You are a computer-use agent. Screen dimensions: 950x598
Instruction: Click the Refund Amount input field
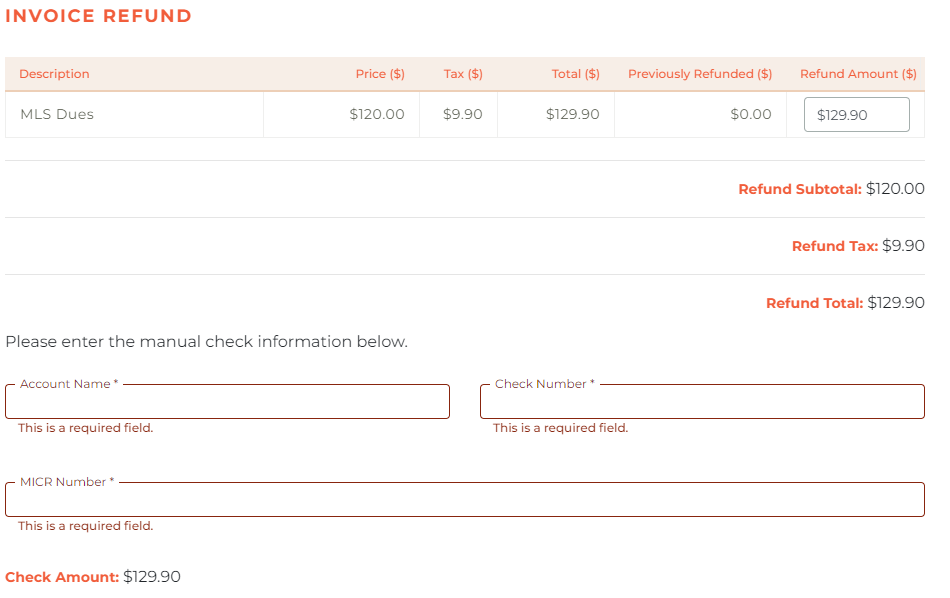[856, 115]
